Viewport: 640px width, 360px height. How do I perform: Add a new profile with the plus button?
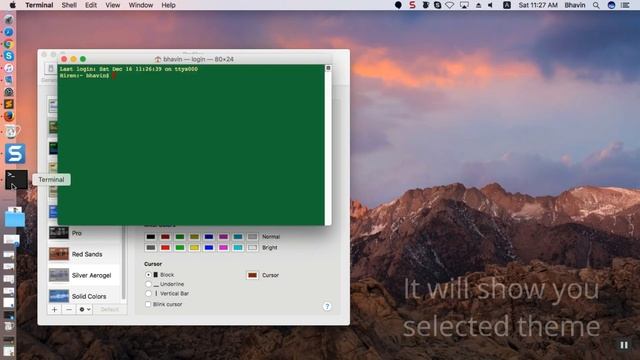click(x=54, y=309)
